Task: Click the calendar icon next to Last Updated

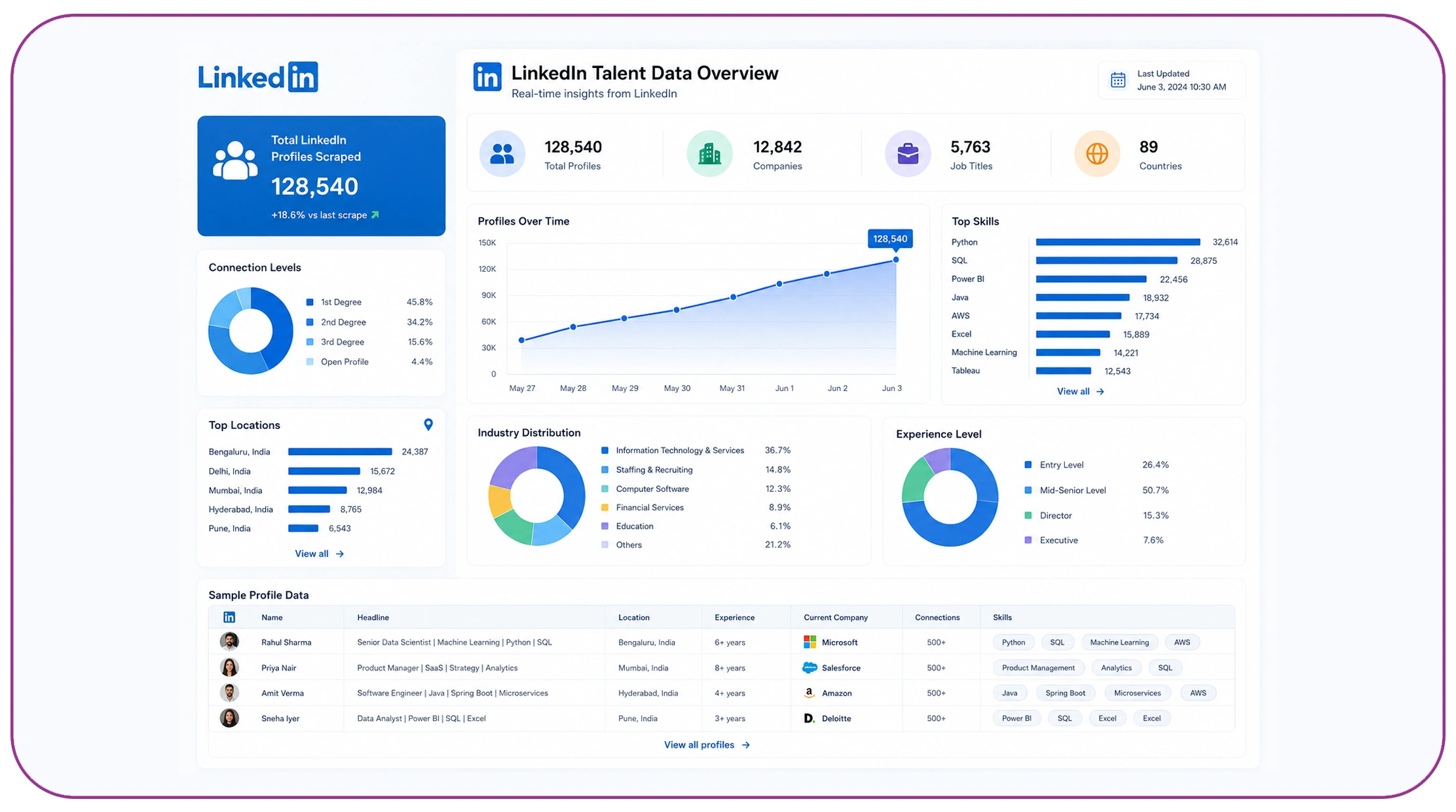Action: tap(1118, 80)
